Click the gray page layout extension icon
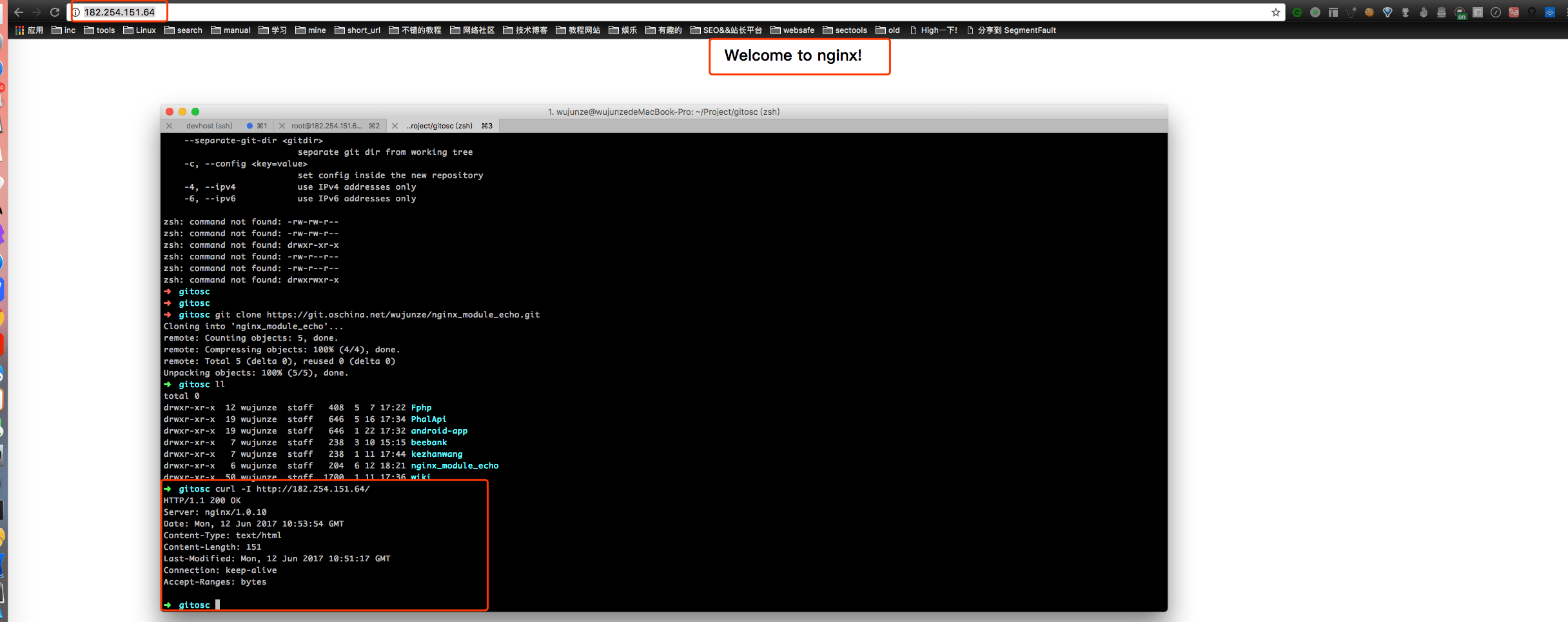The width and height of the screenshot is (1568, 622). tap(1333, 12)
